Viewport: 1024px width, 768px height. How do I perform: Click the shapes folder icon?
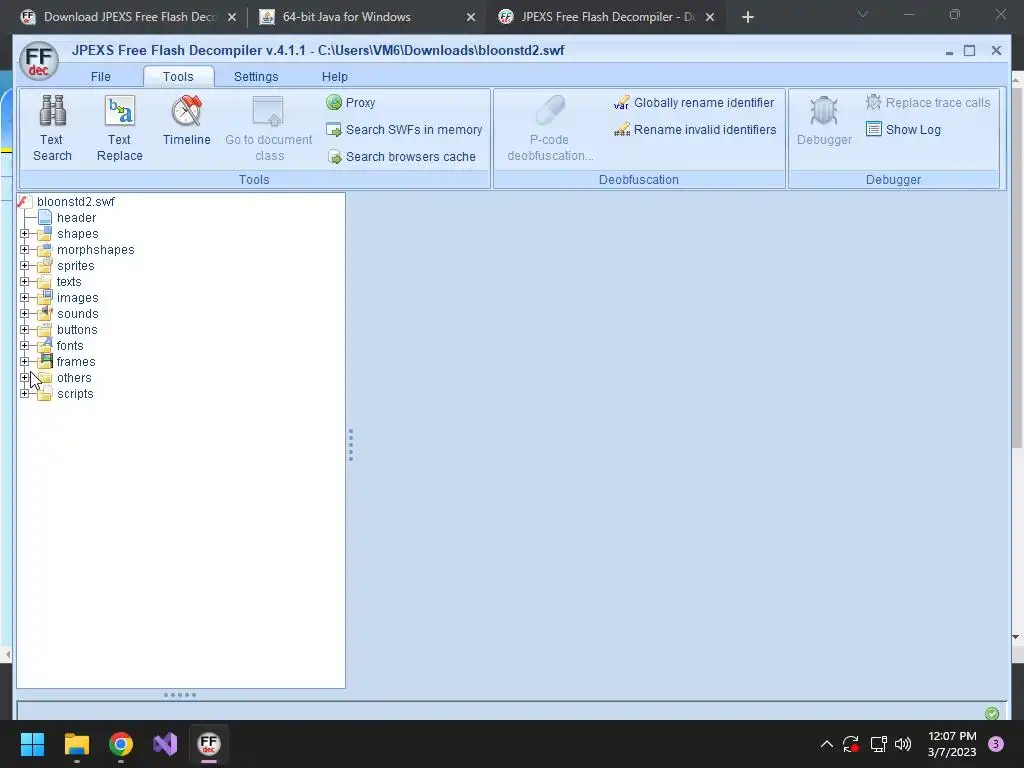[x=44, y=234]
